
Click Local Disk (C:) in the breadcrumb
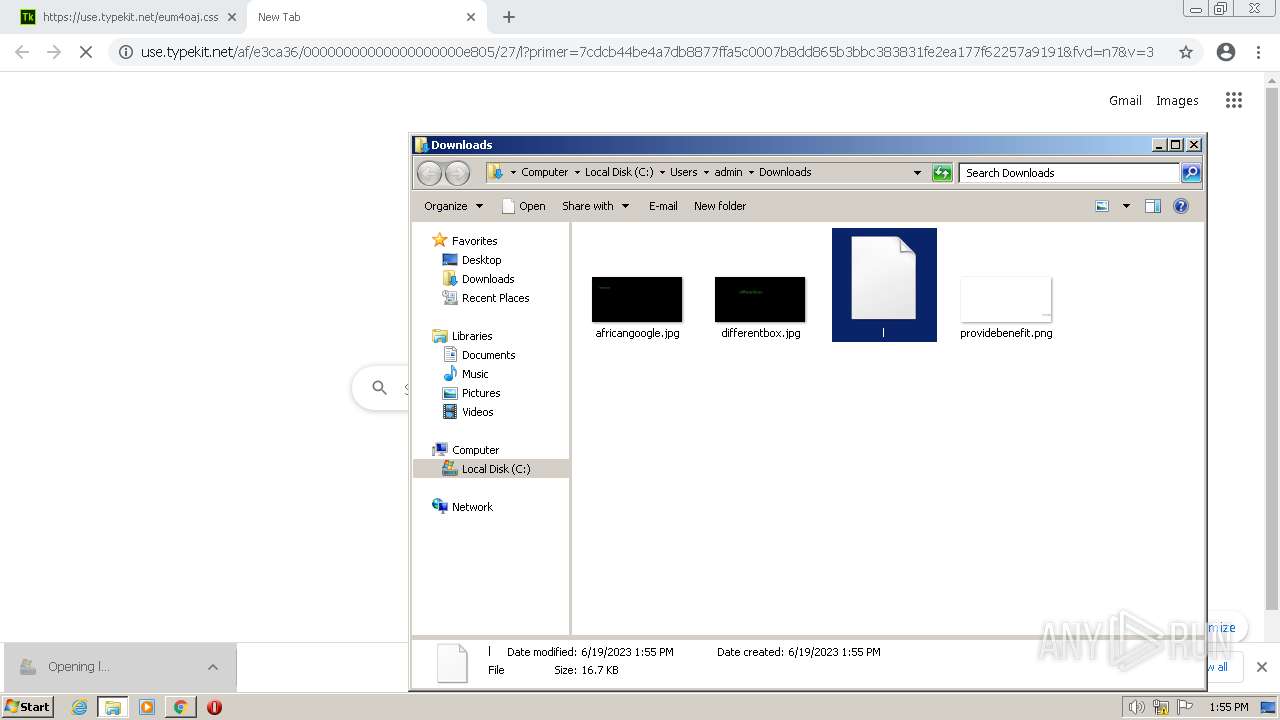(619, 172)
